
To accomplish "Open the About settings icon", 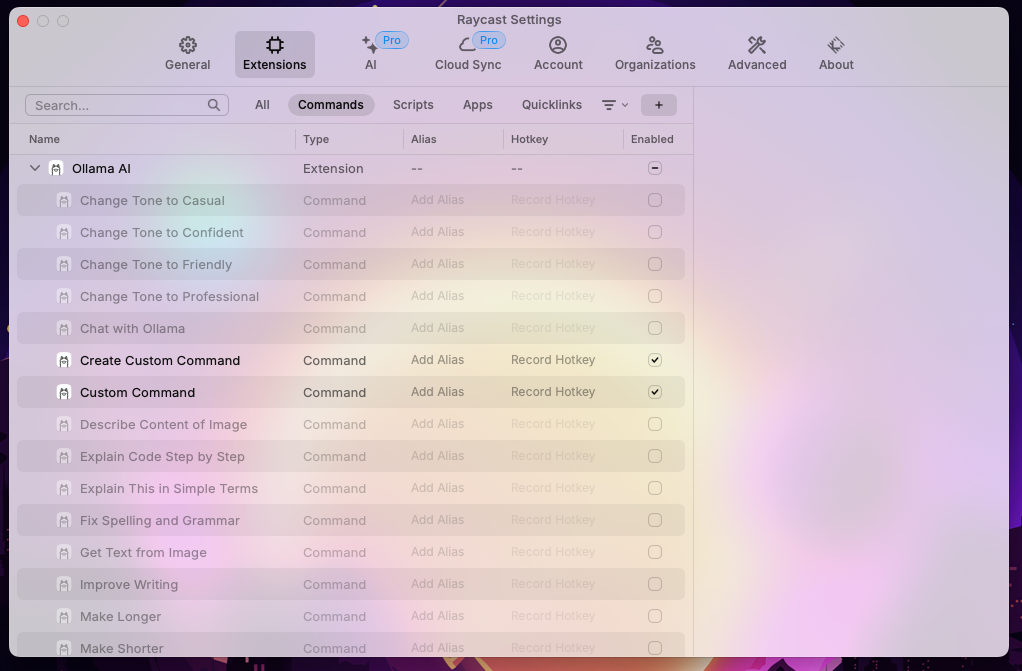I will [x=836, y=45].
